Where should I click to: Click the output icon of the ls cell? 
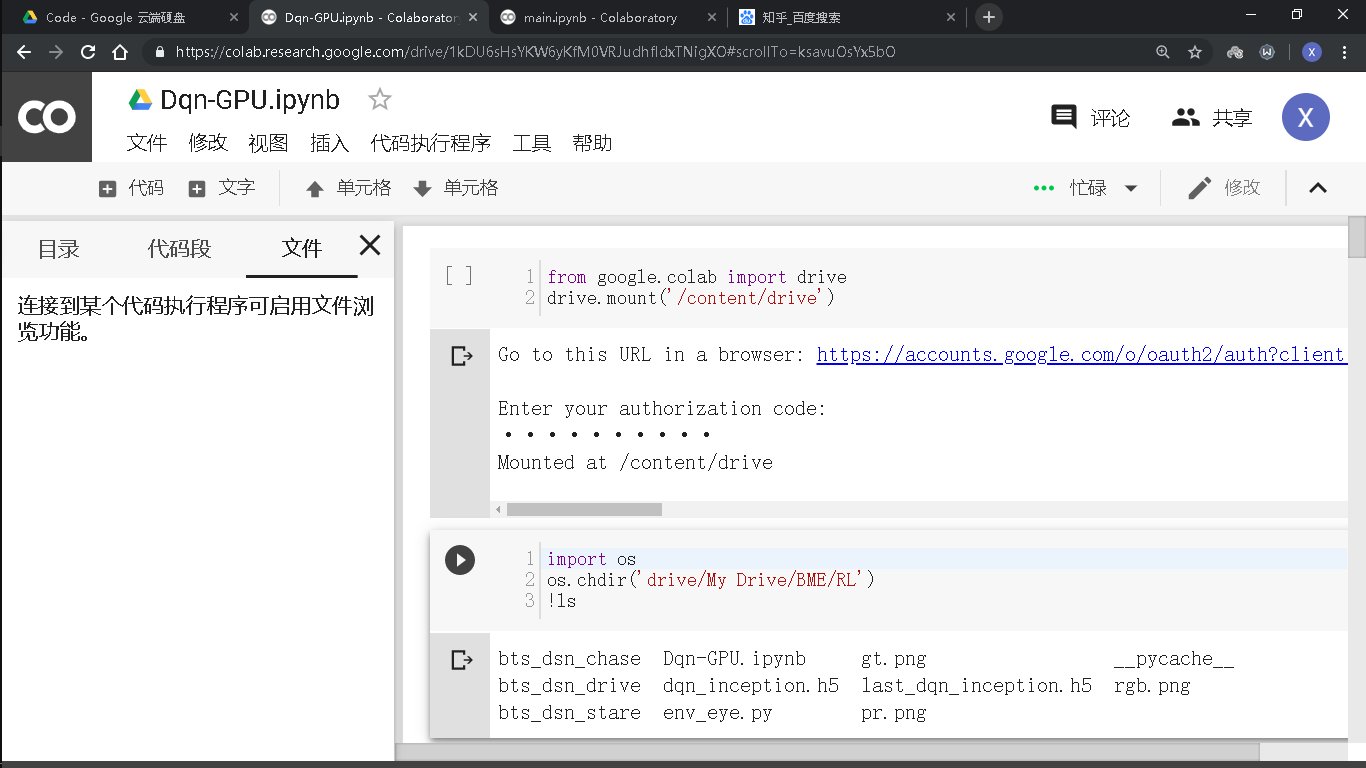tap(461, 660)
